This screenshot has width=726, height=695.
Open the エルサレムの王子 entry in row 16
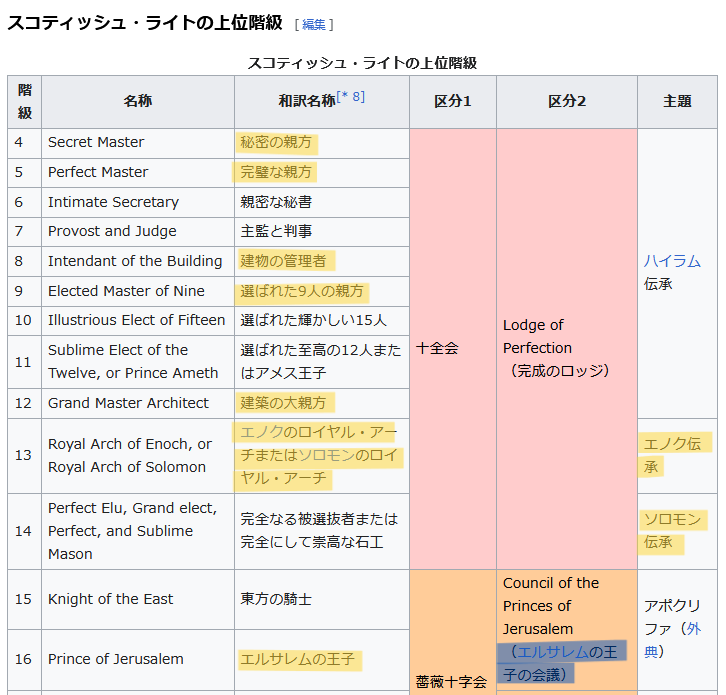click(297, 659)
